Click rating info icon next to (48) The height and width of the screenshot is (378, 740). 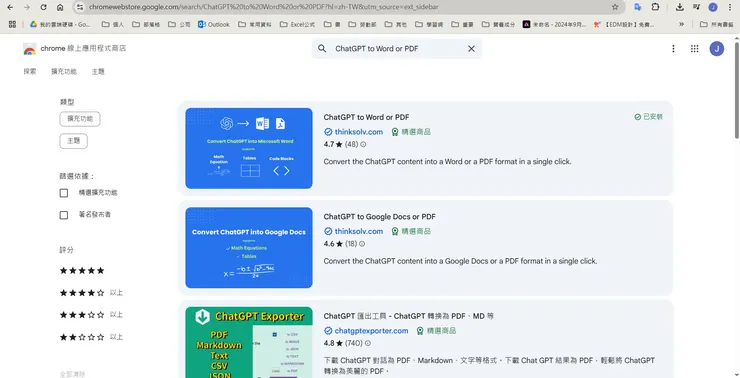click(x=363, y=144)
